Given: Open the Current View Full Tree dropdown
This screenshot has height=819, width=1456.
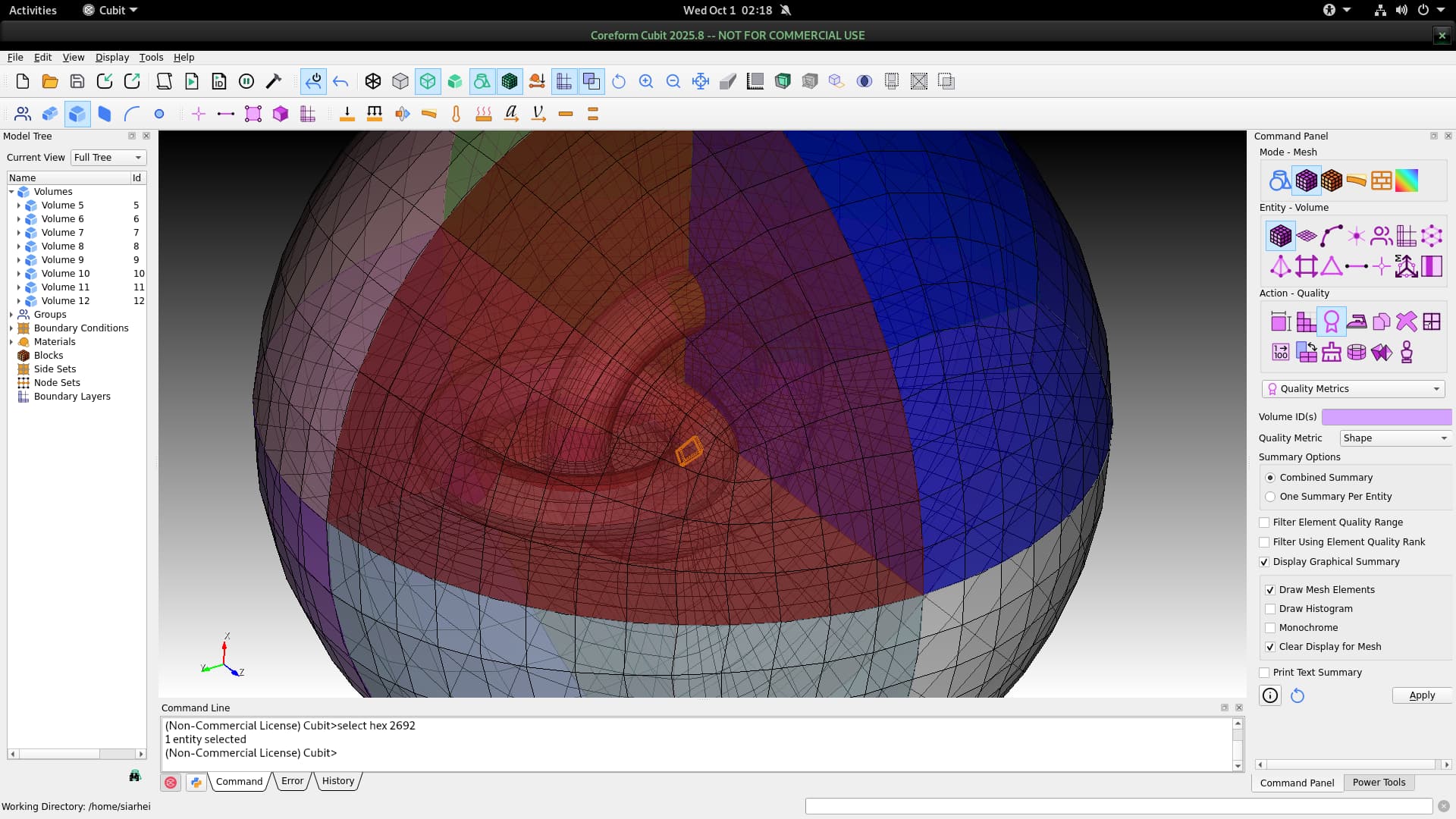Looking at the screenshot, I should click(x=108, y=158).
